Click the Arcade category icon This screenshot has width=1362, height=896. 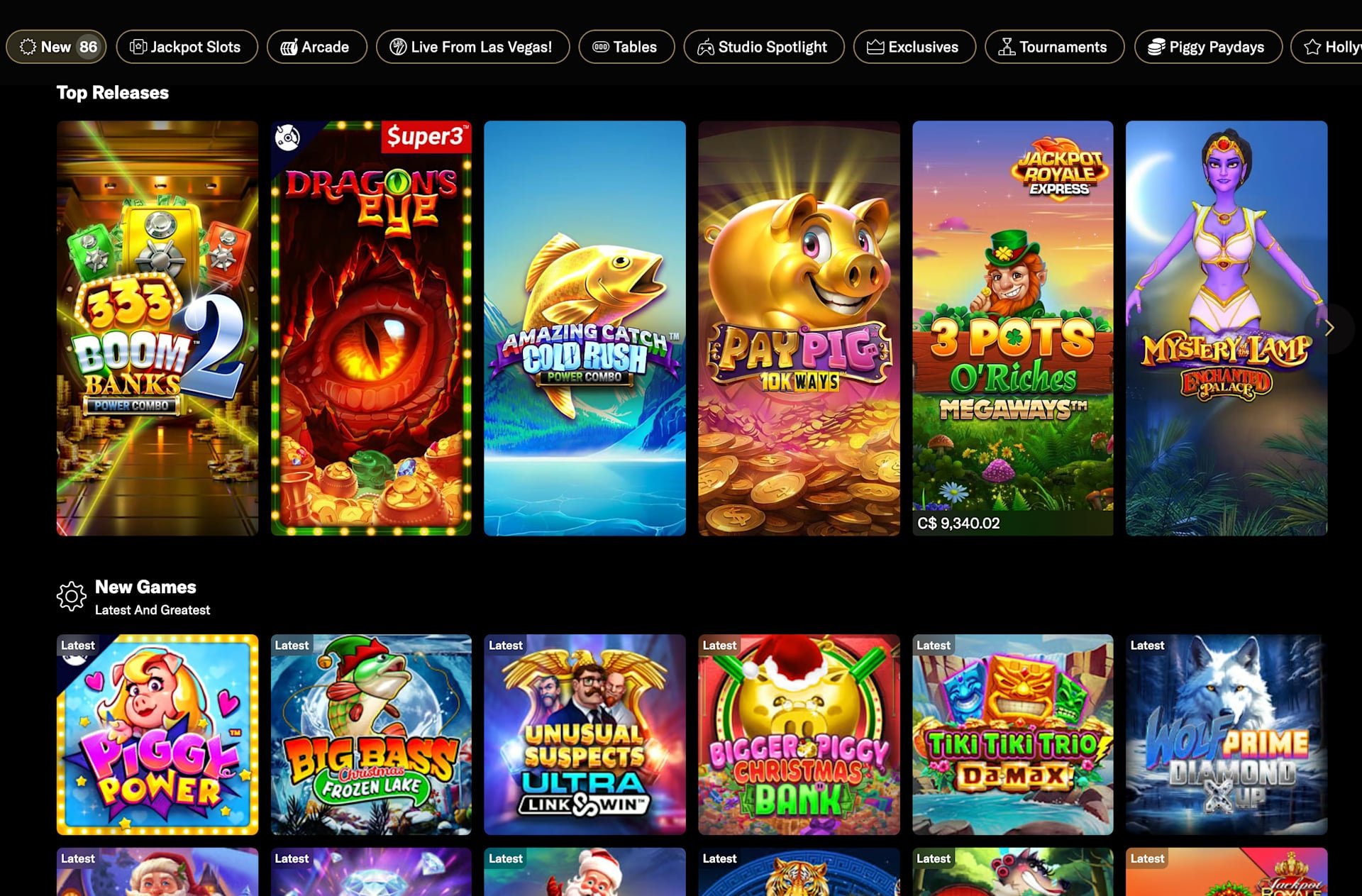click(x=289, y=47)
